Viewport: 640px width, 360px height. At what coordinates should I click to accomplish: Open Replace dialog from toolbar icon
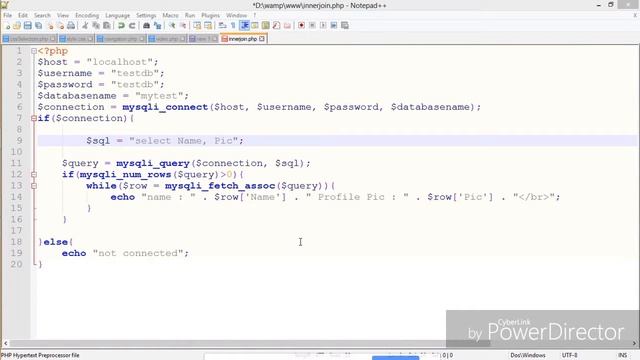point(158,25)
